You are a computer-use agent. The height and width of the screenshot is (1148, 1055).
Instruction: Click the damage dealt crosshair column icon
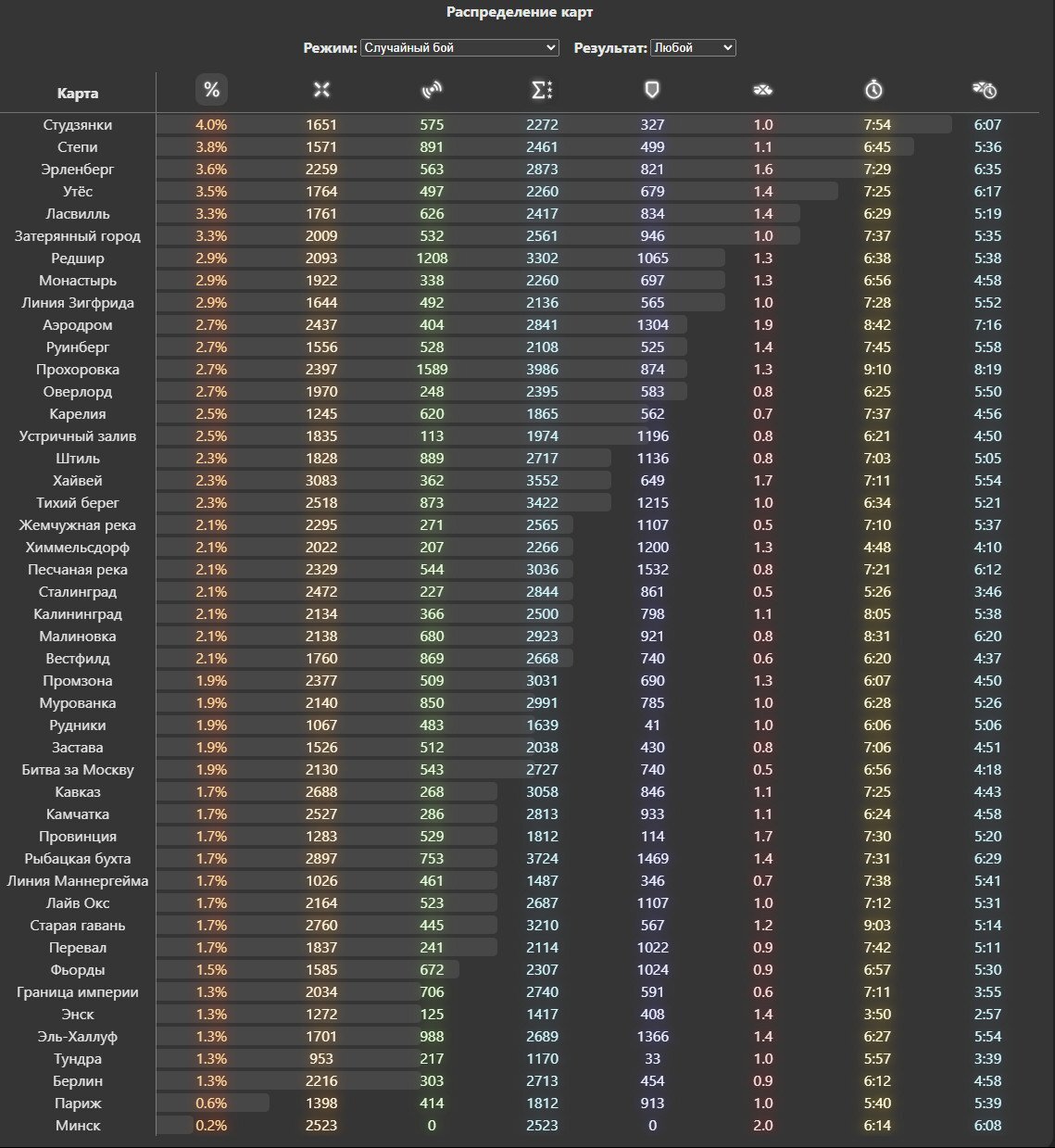(x=321, y=90)
